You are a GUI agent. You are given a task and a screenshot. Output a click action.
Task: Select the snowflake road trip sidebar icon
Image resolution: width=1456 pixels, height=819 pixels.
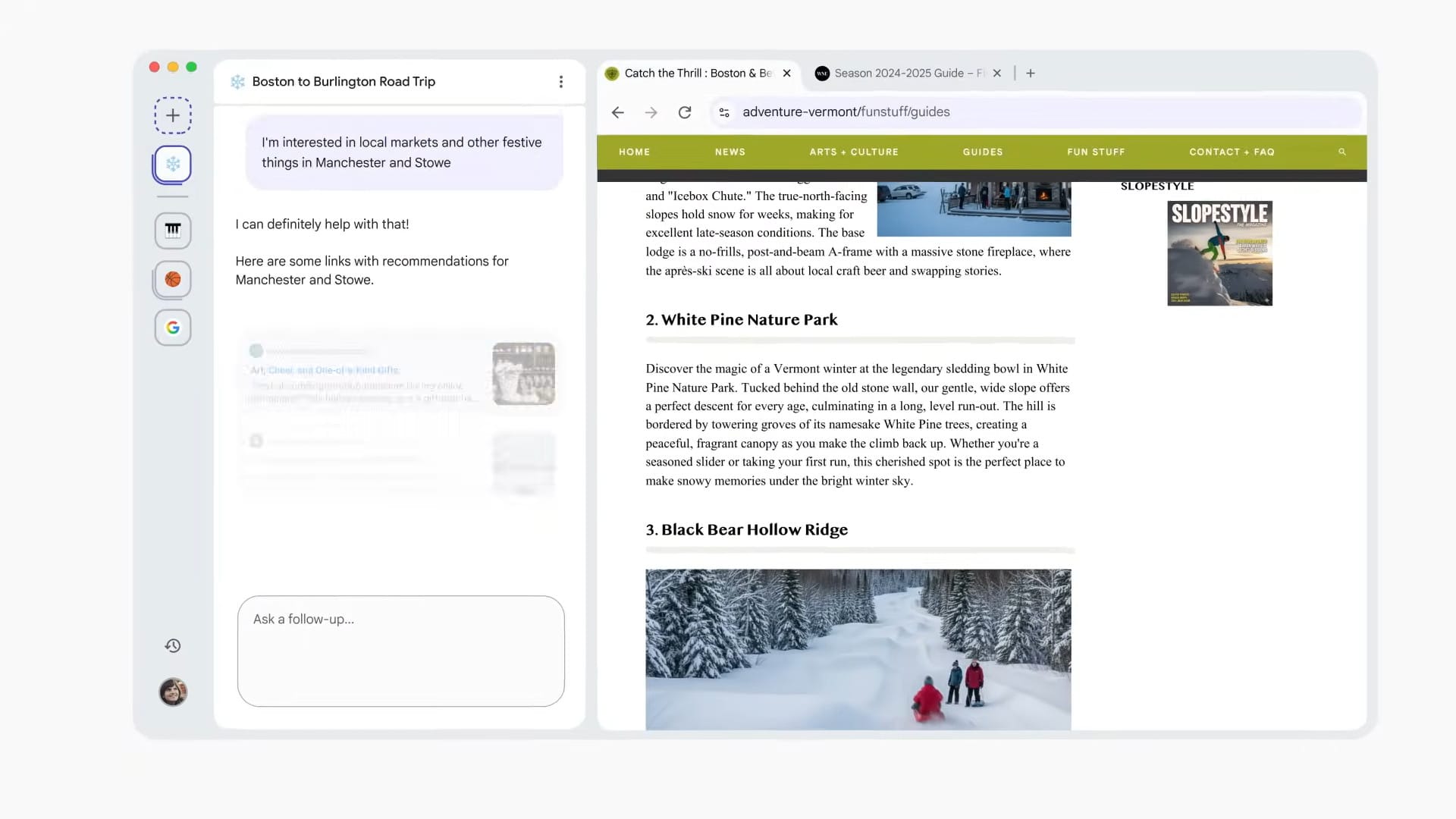(173, 164)
